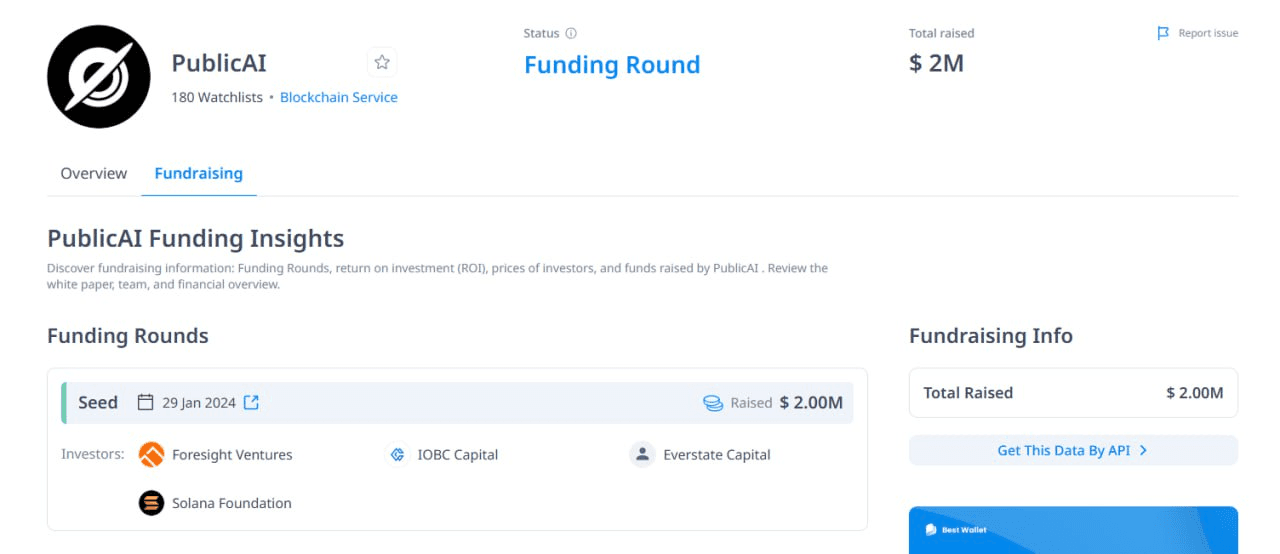Click the Foresight Ventures logo icon
The image size is (1280, 554).
[x=151, y=454]
